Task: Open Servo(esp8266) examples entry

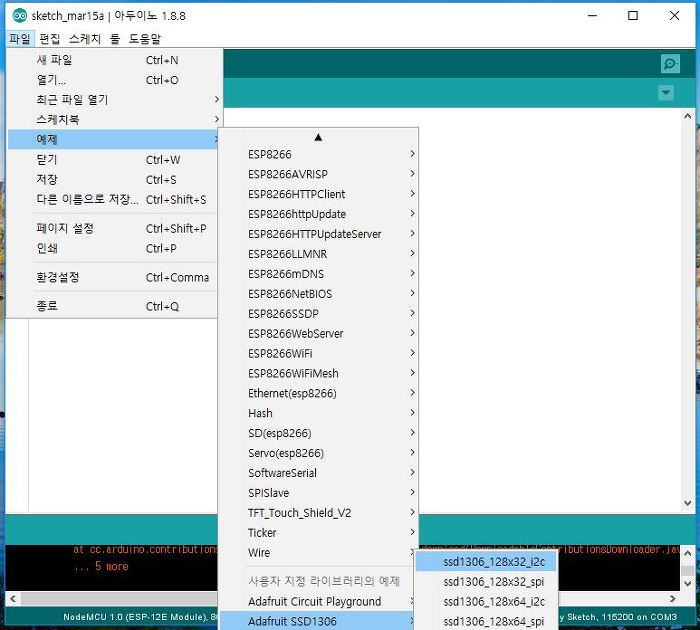Action: click(318, 453)
